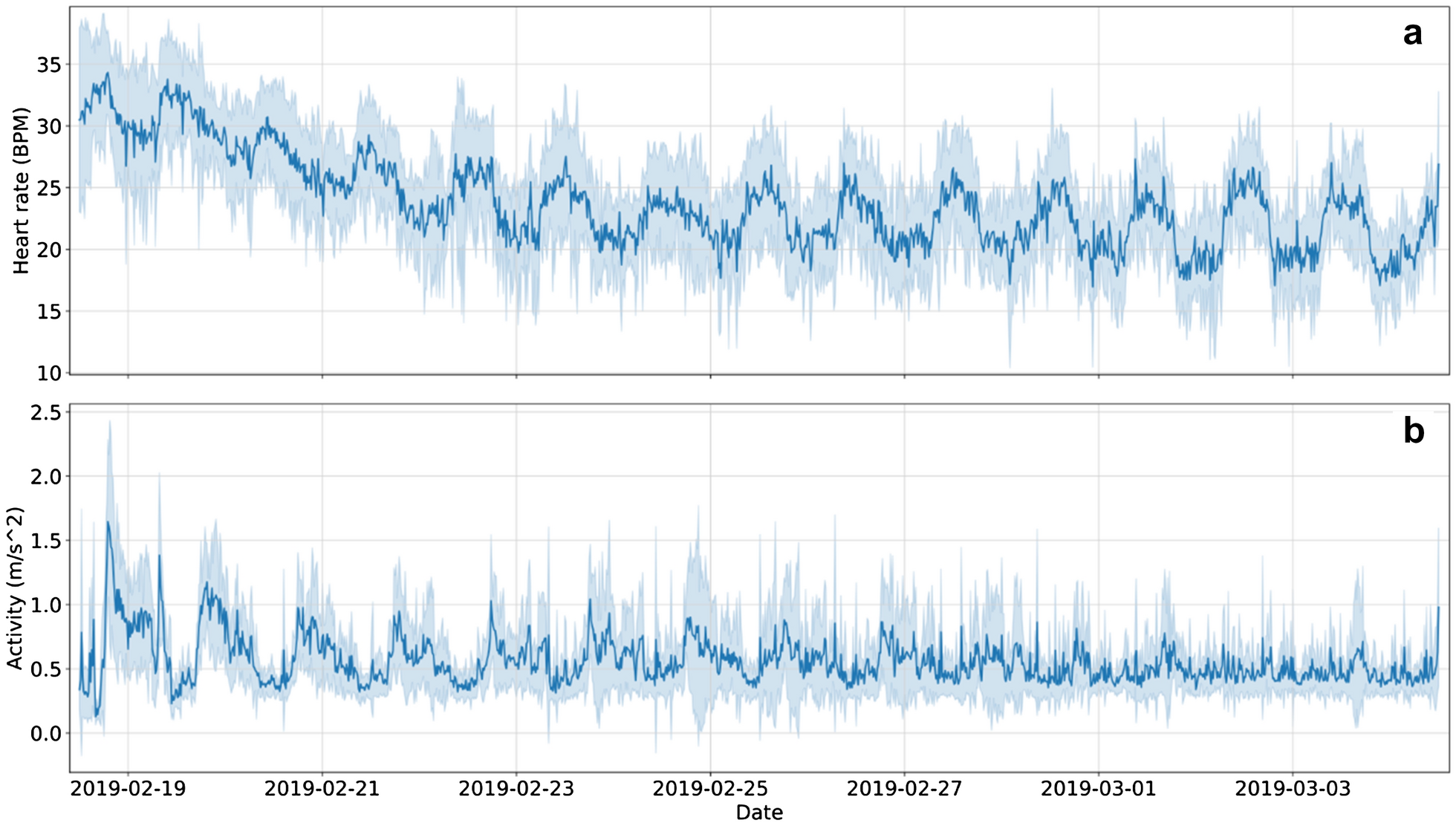
Task: Click heart rate tick value '10'
Action: coord(49,374)
